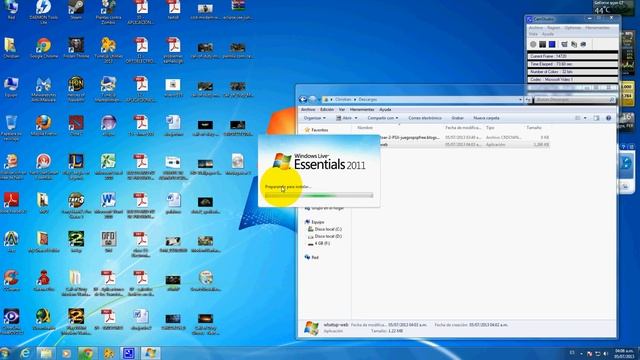Open the Region menu in CamStudio

point(553,28)
